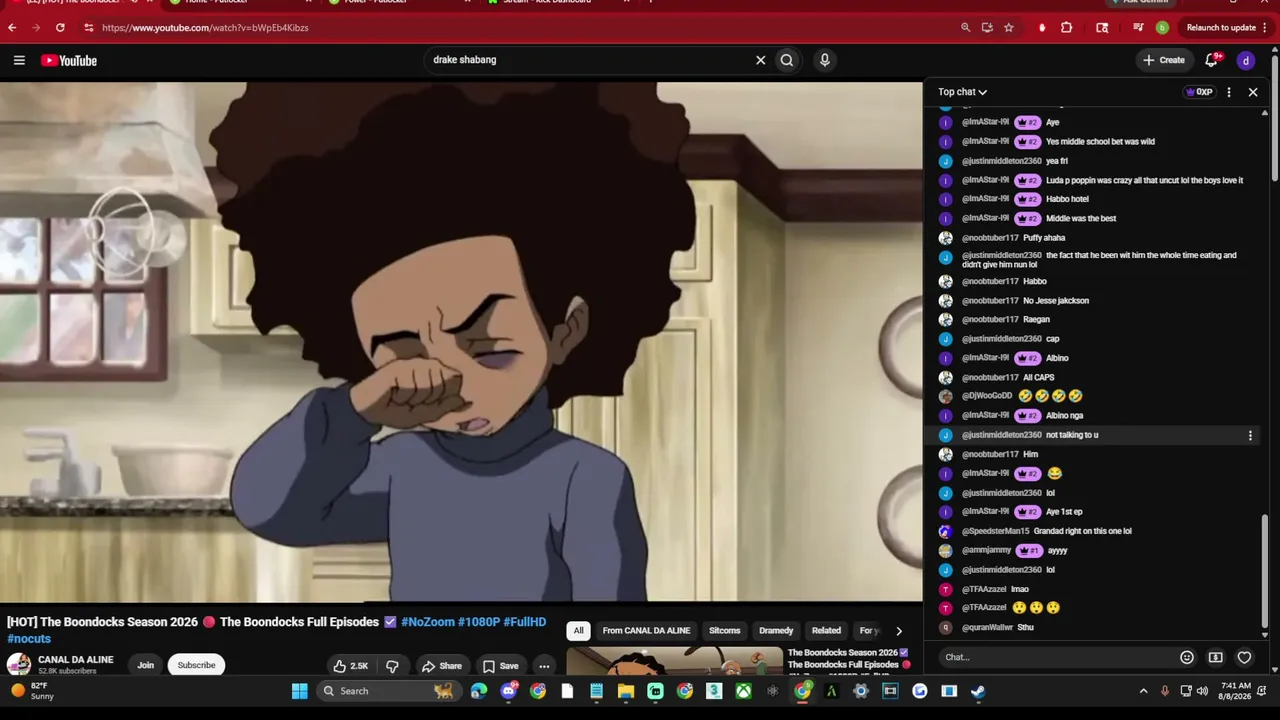Focus the Windows taskbar Search box
Screen dimensions: 1280x720
[389, 691]
